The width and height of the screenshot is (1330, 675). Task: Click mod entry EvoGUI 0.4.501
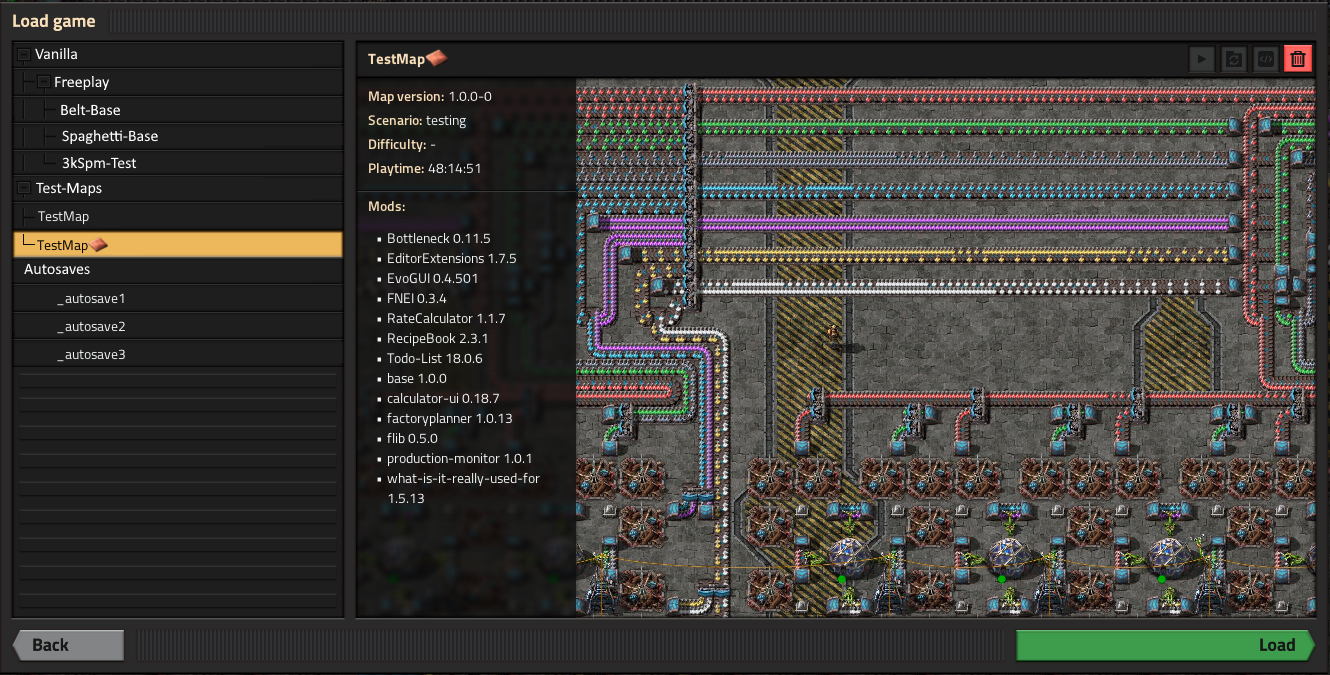click(x=433, y=278)
